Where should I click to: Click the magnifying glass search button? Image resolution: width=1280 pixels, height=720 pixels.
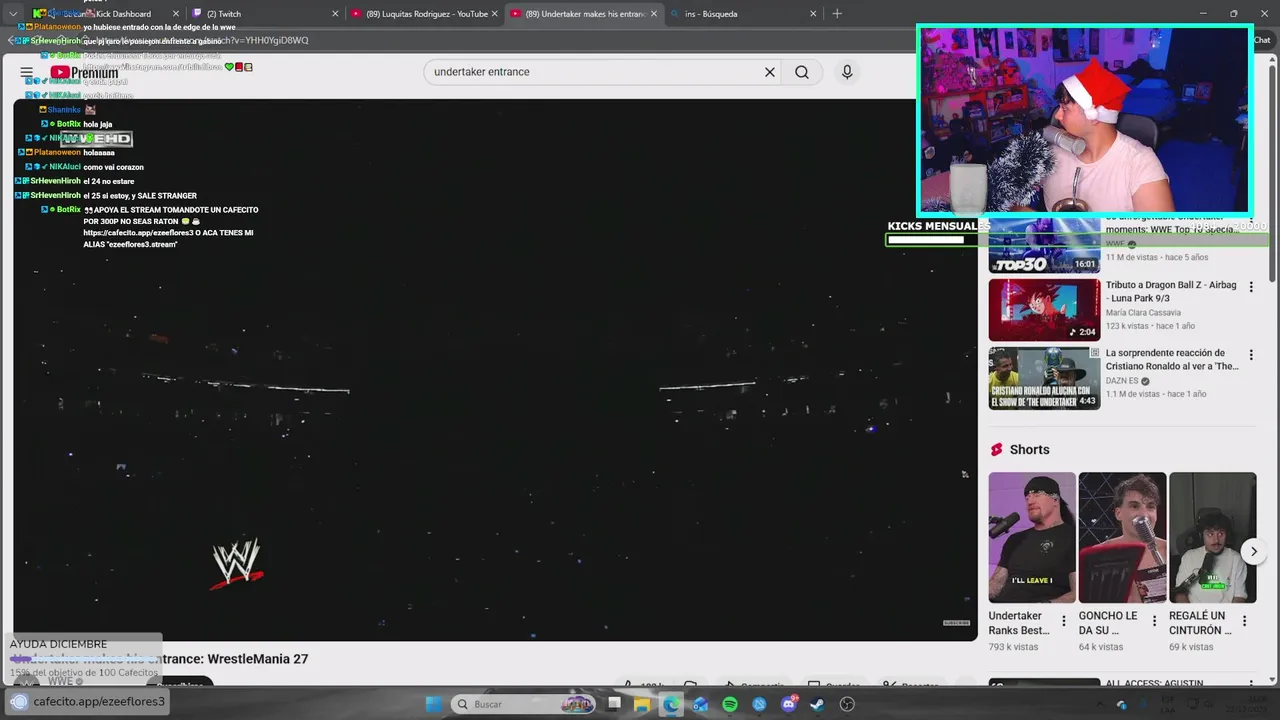(802, 72)
